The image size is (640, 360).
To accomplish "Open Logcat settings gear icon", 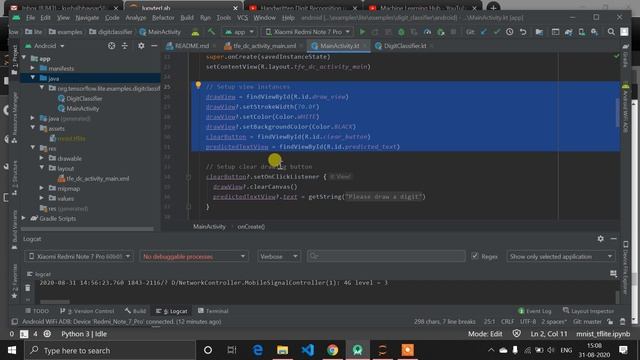I will [600, 239].
